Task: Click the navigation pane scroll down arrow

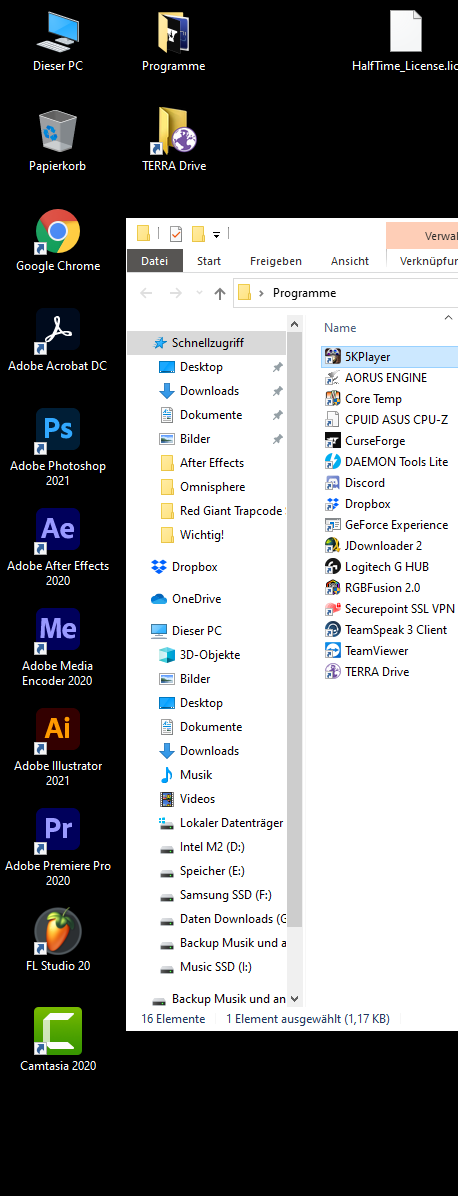Action: [295, 998]
